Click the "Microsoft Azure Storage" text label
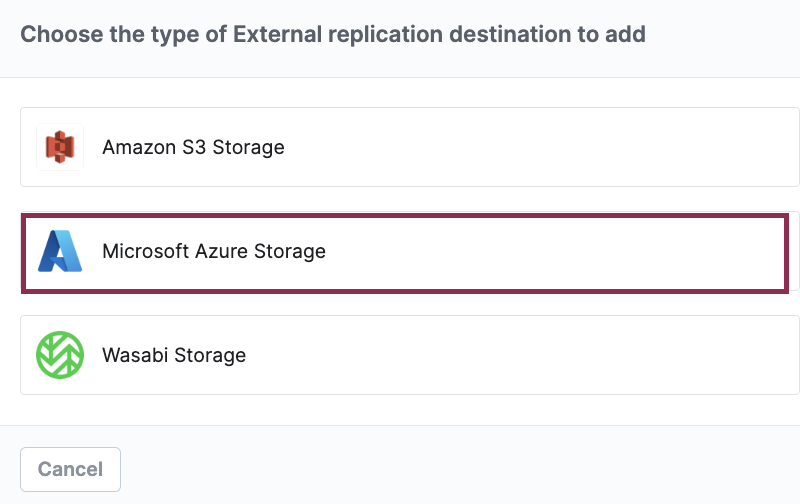Viewport: 800px width, 504px height. (214, 251)
